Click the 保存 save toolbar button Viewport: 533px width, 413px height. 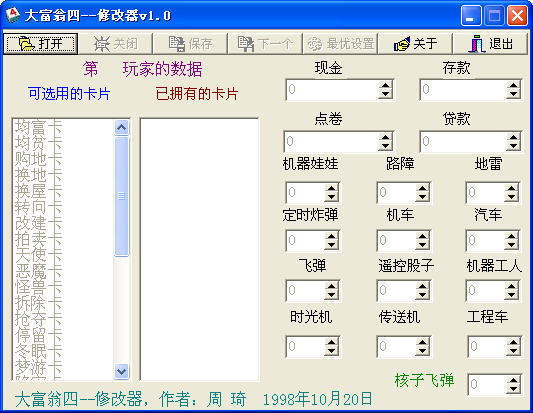(190, 44)
